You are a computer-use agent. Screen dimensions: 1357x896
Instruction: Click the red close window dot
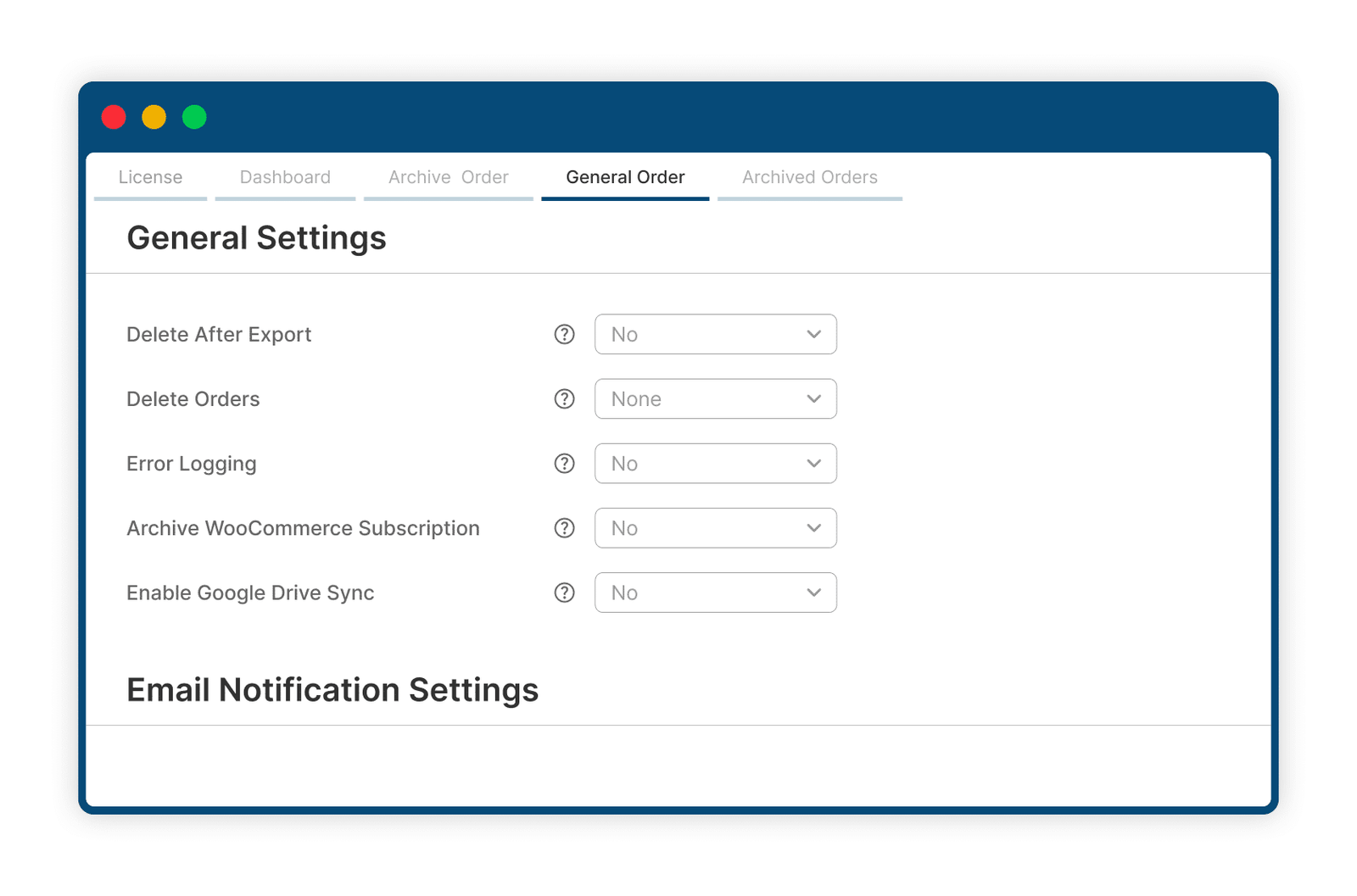click(x=114, y=117)
